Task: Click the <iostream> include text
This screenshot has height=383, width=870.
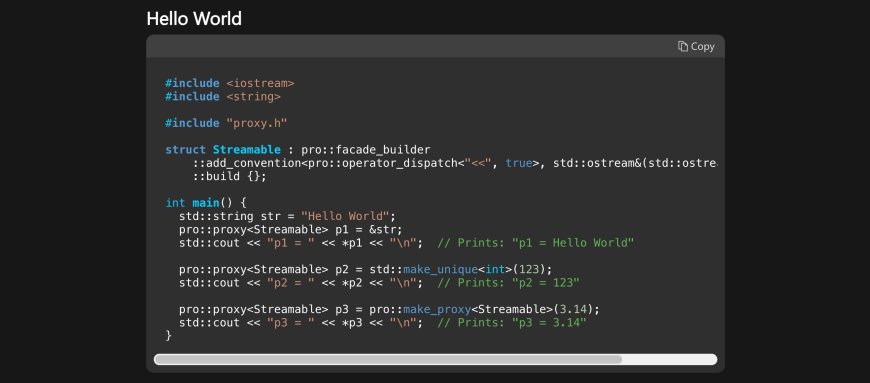Action: (260, 83)
